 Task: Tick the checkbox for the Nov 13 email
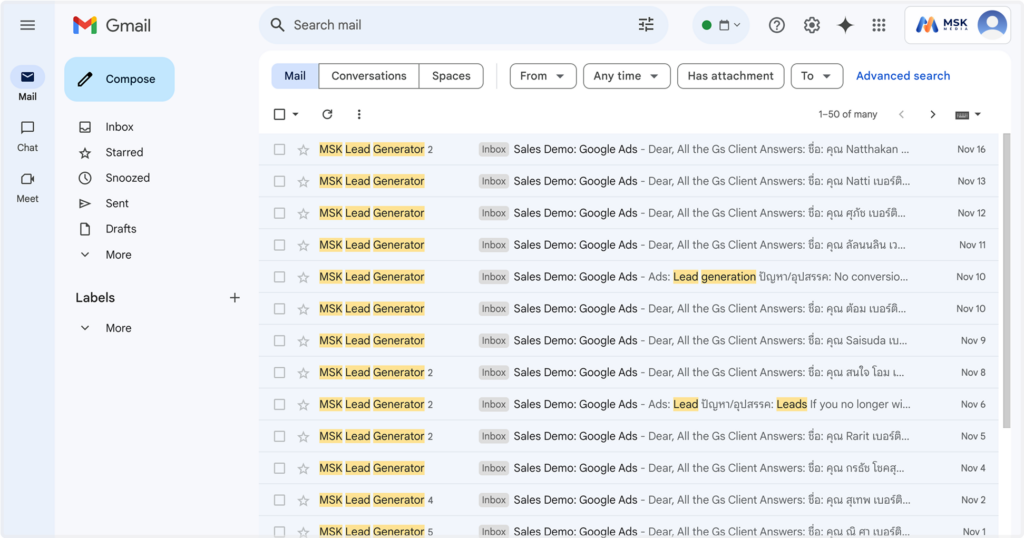280,182
